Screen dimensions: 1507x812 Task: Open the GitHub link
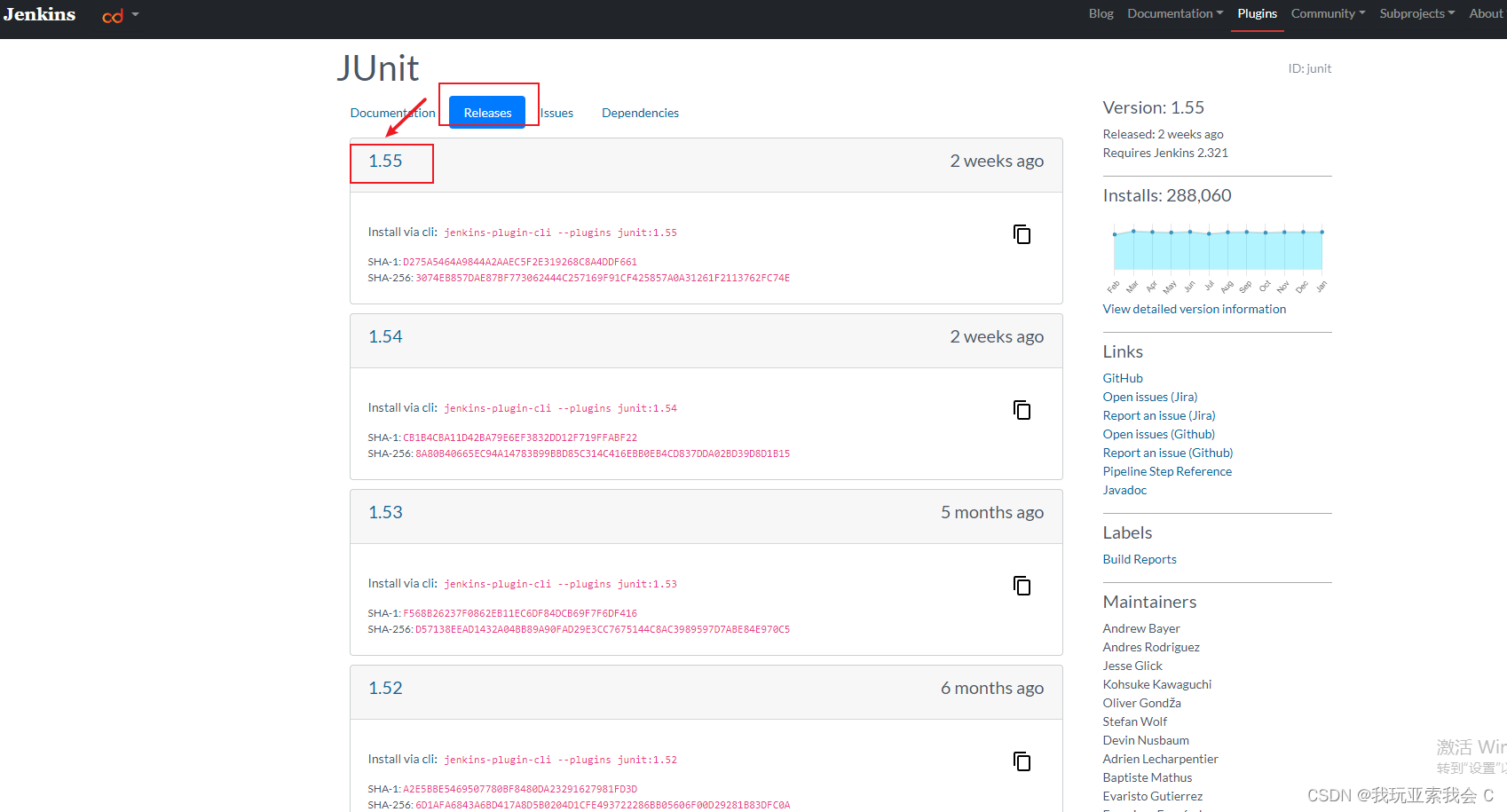(1123, 378)
